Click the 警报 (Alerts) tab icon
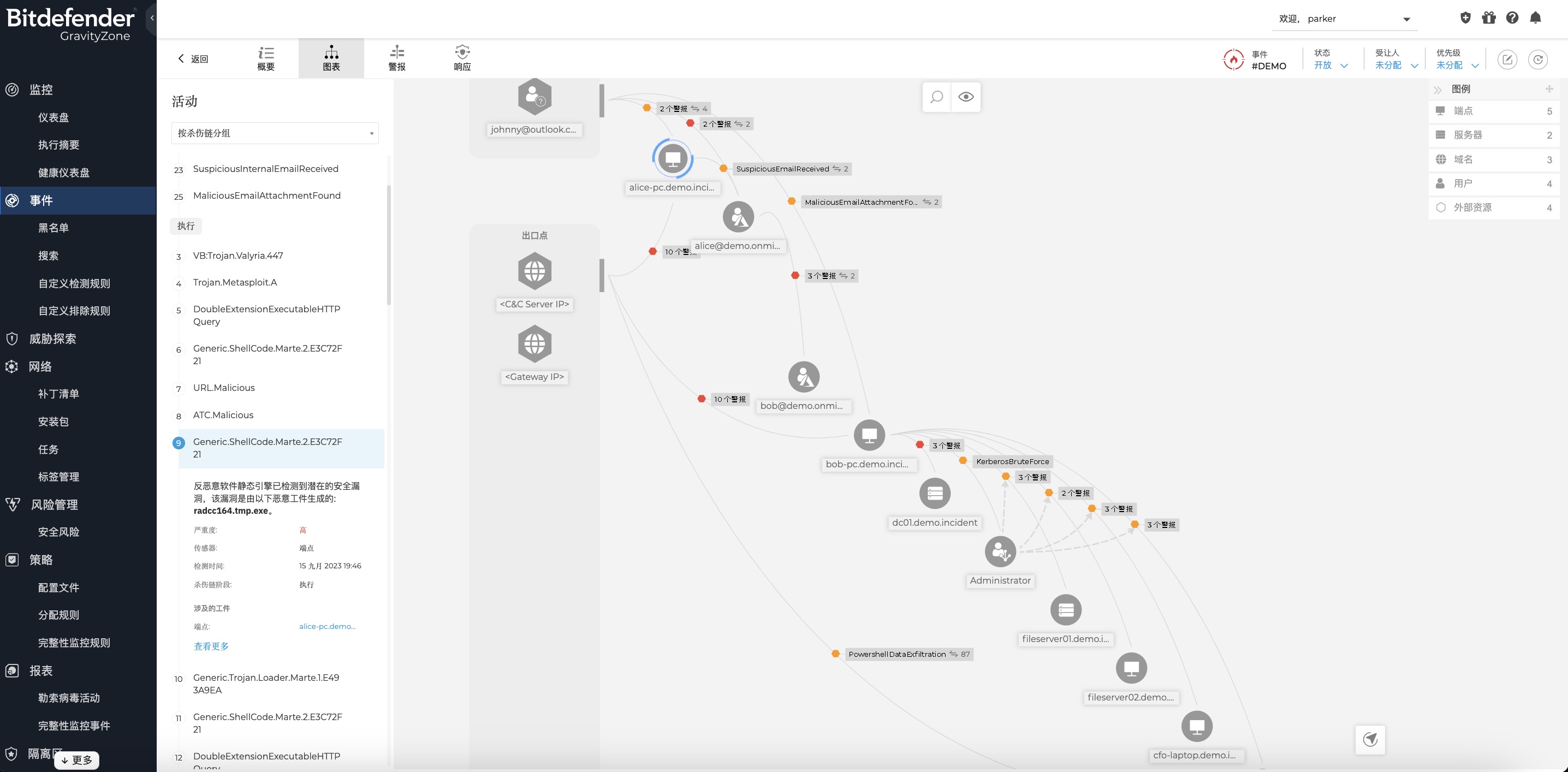1568x772 pixels. pyautogui.click(x=397, y=58)
